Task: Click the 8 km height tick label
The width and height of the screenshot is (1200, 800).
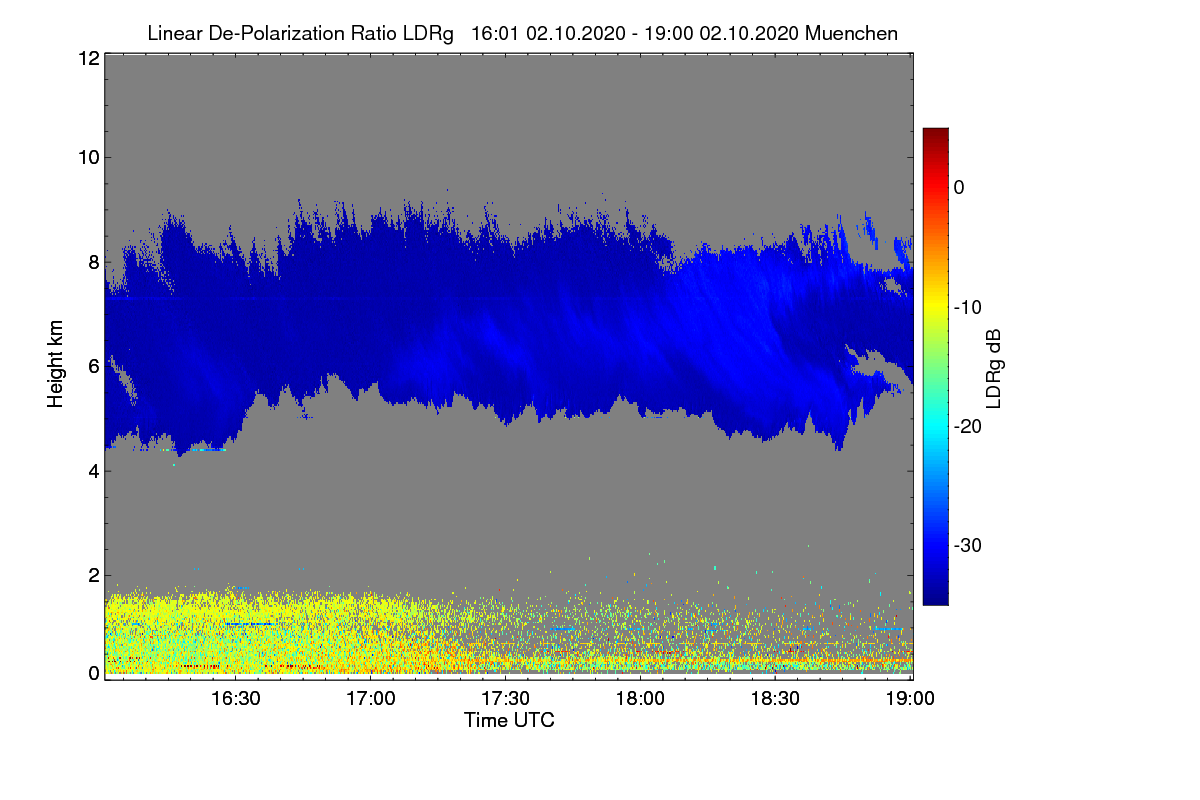Action: [x=92, y=262]
